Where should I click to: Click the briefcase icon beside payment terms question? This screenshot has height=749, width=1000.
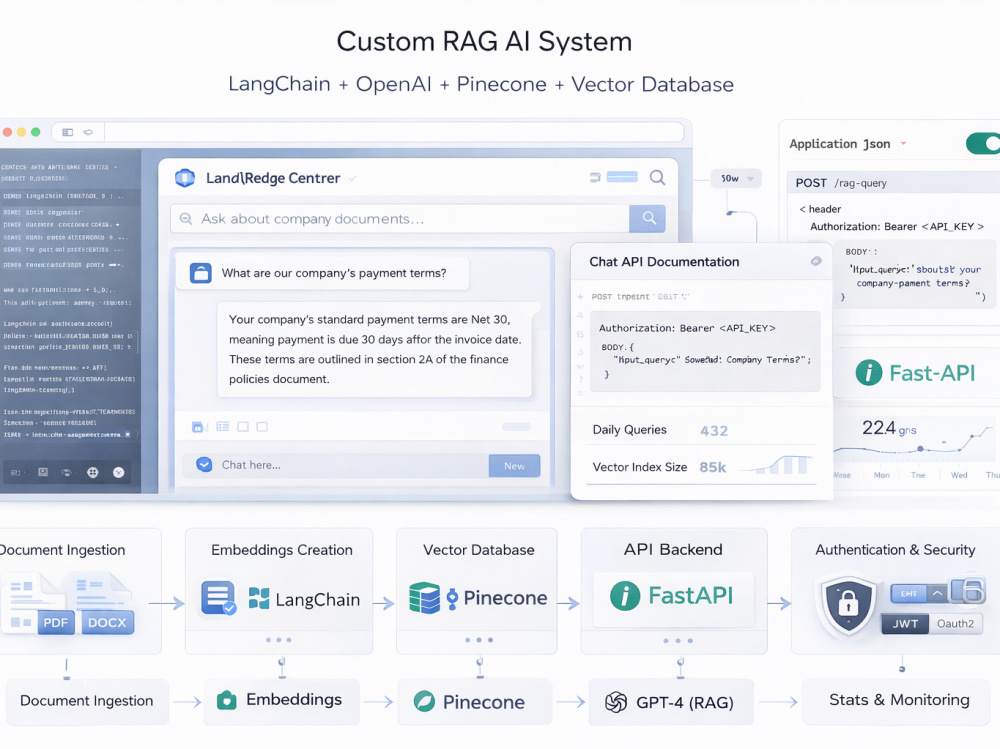(201, 273)
